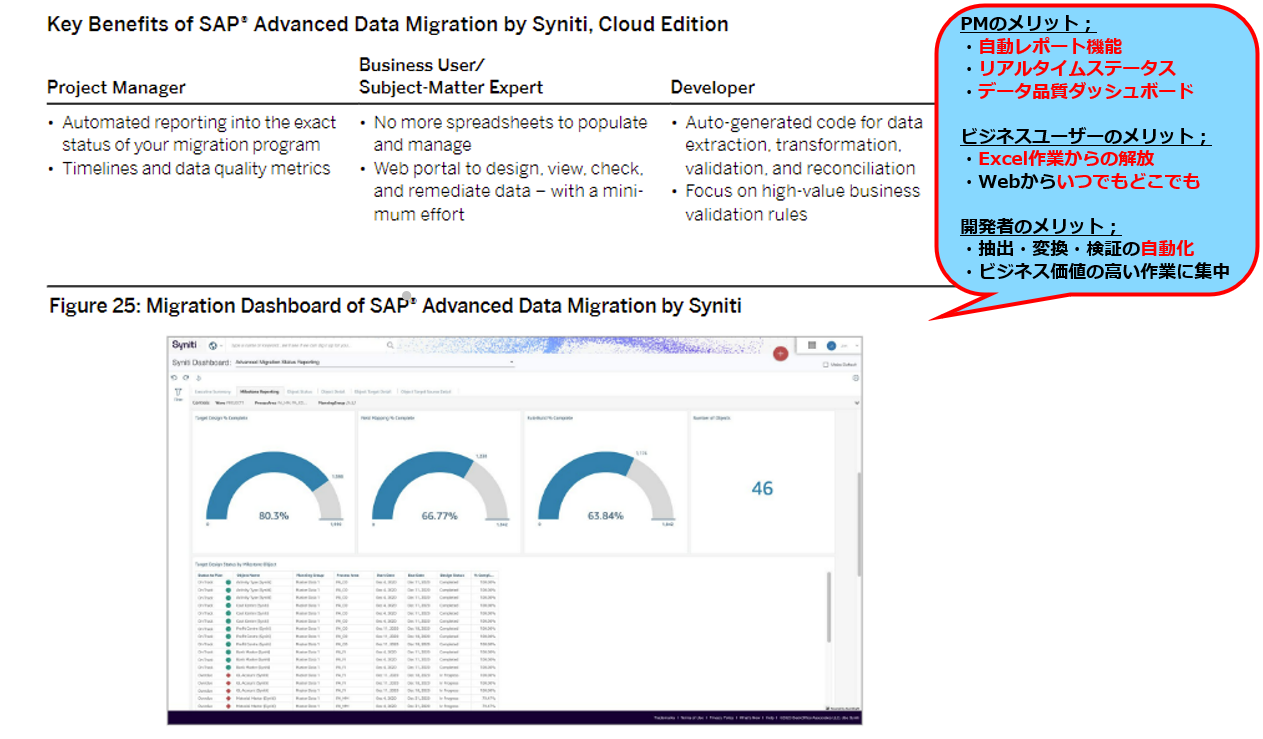Click the Number of Objects value 46
This screenshot has width=1263, height=739.
pyautogui.click(x=762, y=488)
